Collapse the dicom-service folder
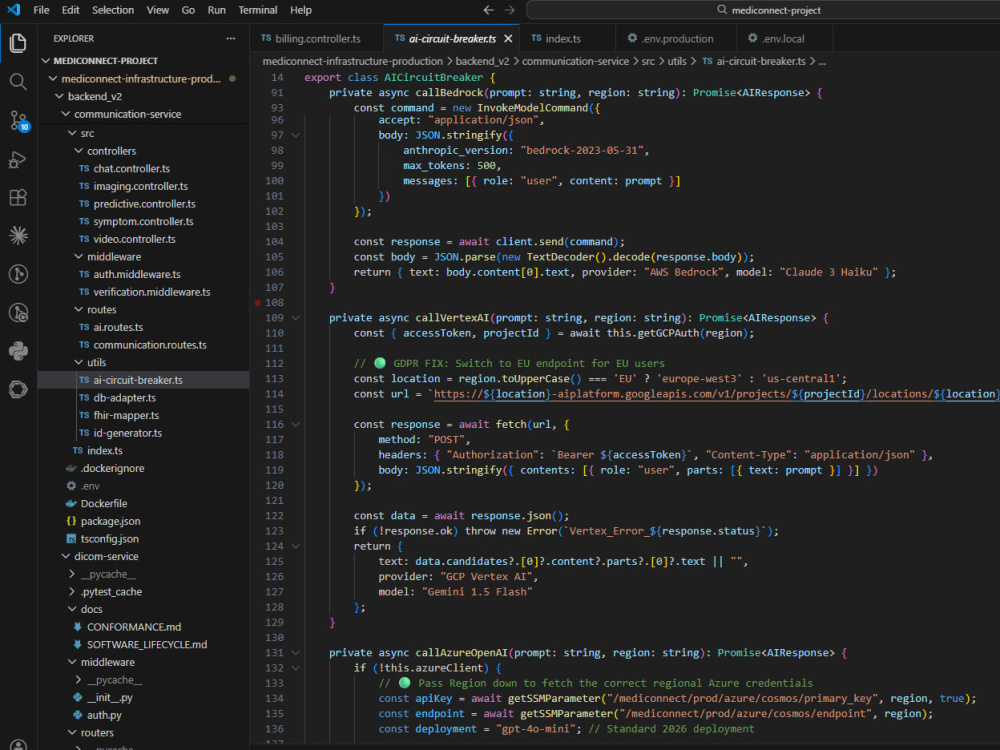 tap(66, 556)
